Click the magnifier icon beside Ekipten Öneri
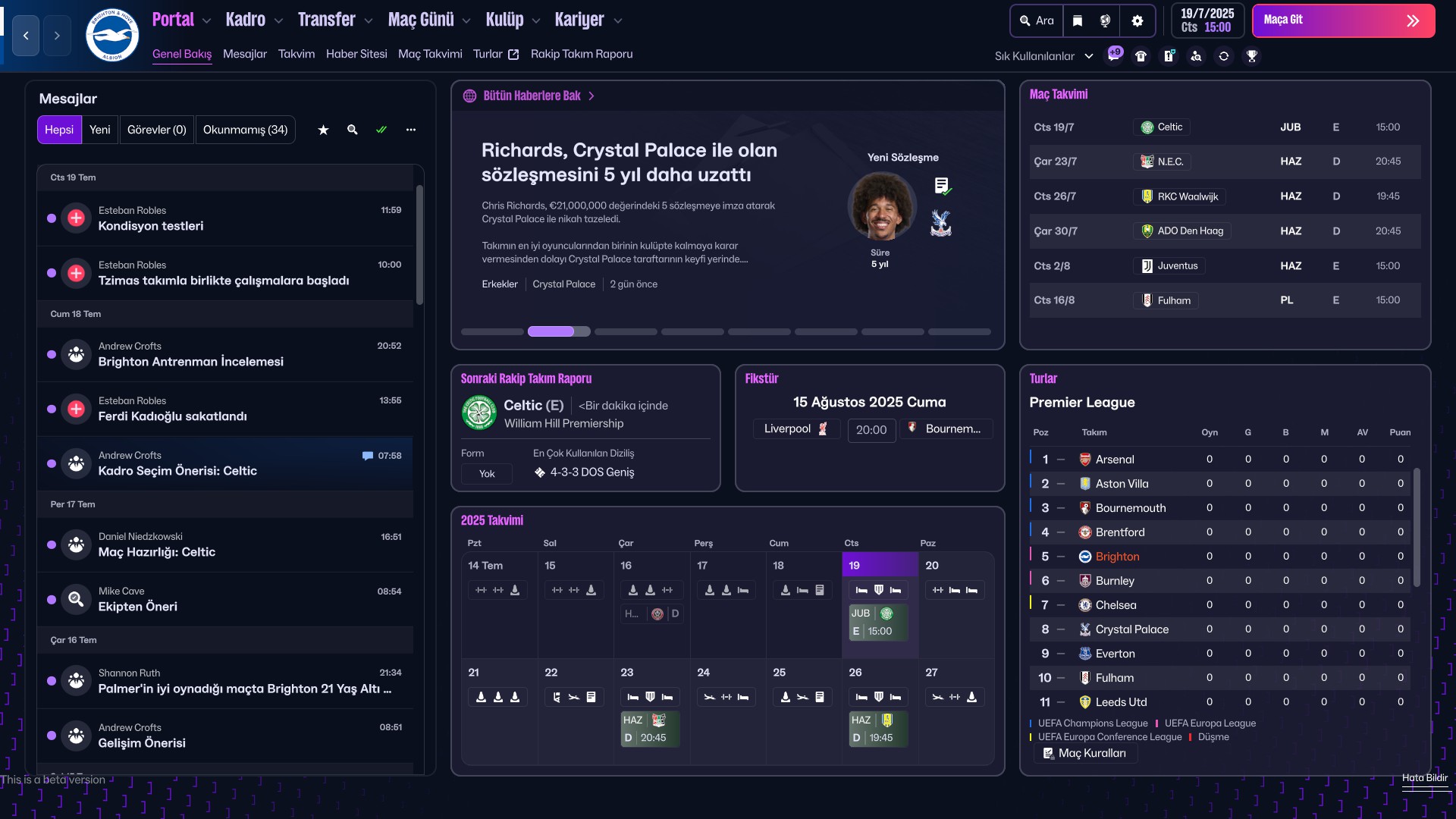 76,599
